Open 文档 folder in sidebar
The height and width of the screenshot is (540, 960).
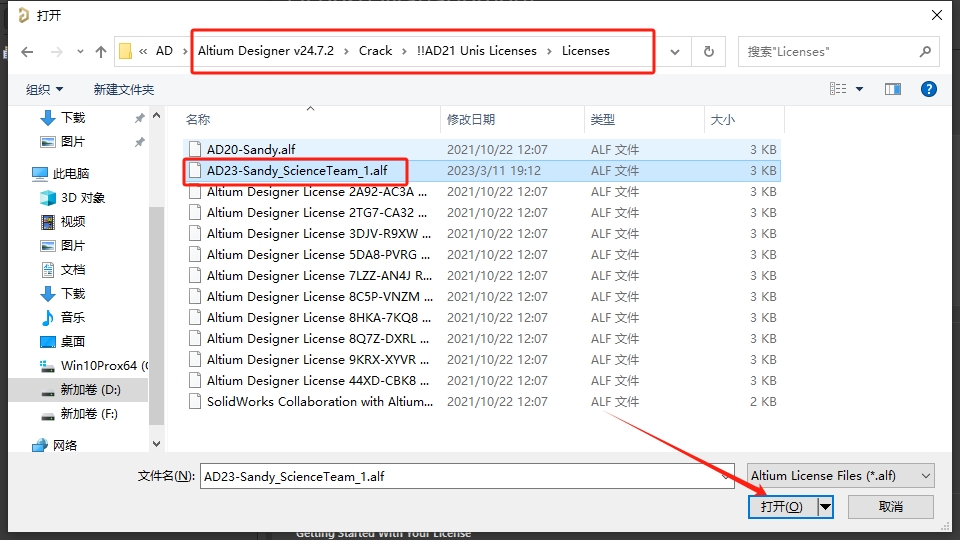(73, 270)
